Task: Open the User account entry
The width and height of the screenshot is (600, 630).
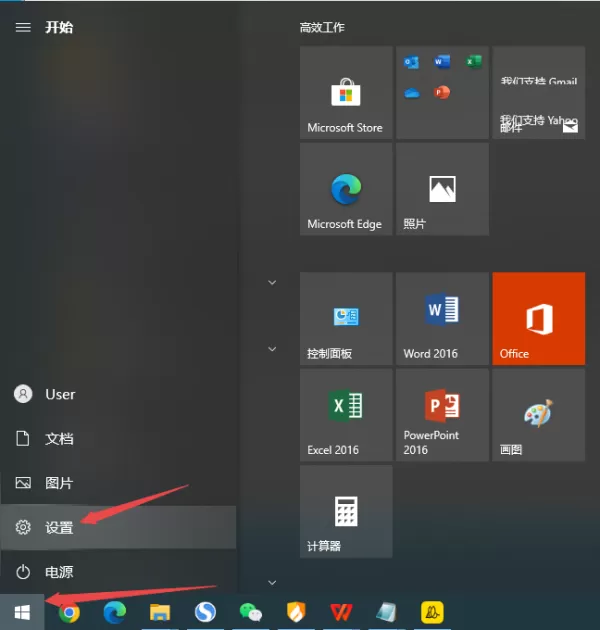Action: [118, 394]
